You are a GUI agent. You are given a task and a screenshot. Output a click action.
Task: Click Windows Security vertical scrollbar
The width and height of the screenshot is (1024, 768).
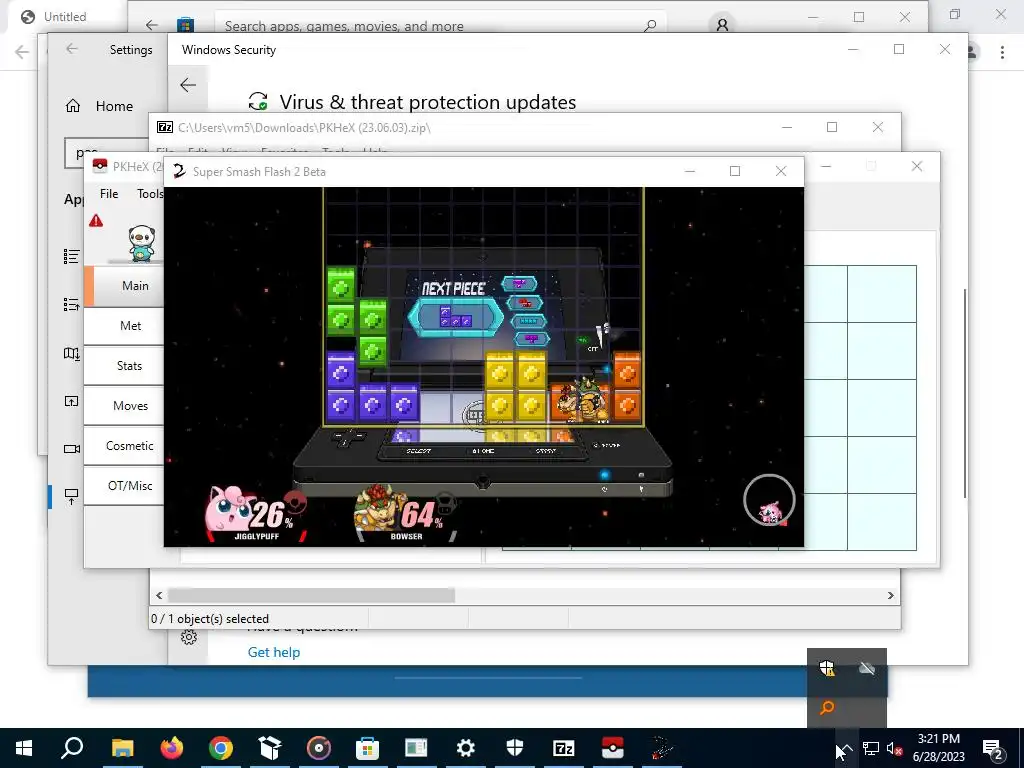click(964, 392)
